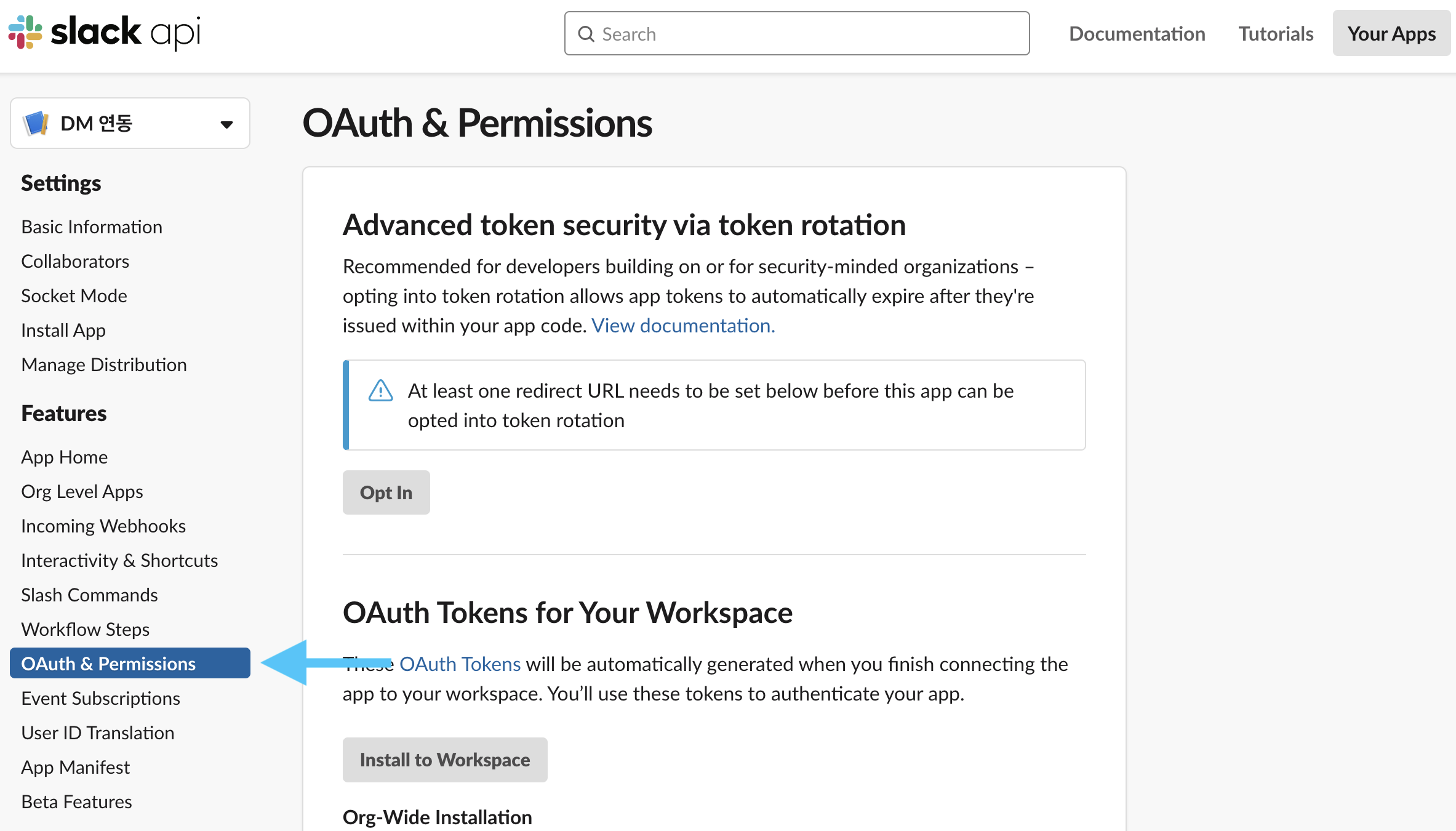
Task: Click the search magnifier icon
Action: pyautogui.click(x=586, y=34)
